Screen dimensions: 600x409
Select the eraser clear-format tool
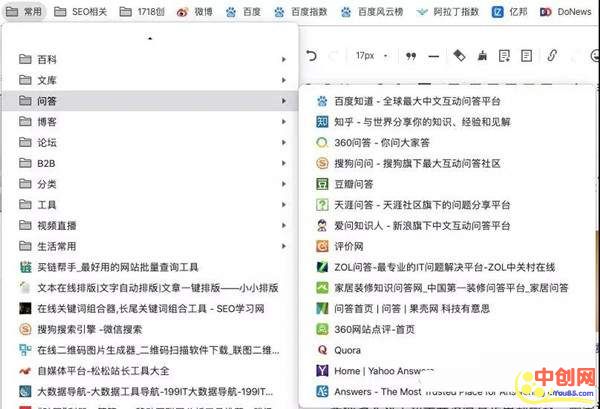point(459,56)
